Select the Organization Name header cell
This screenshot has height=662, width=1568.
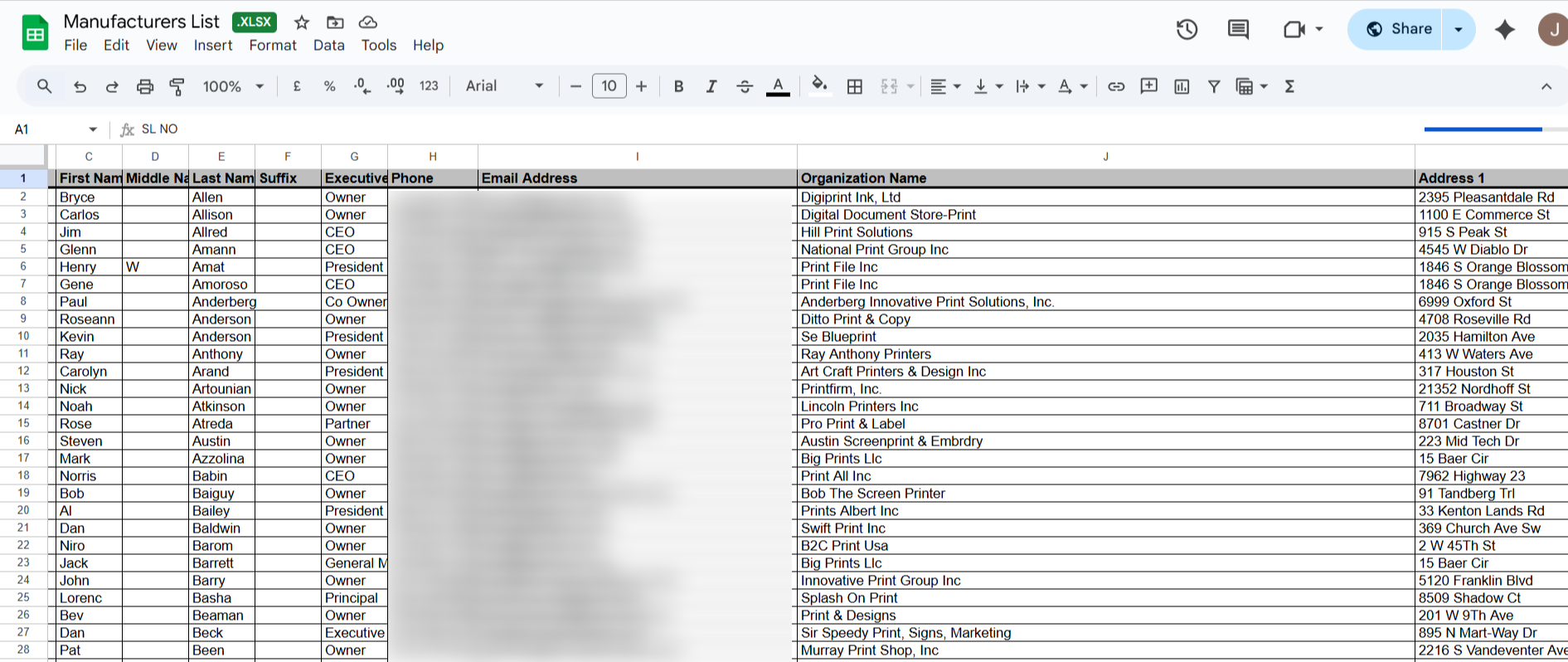point(1104,178)
